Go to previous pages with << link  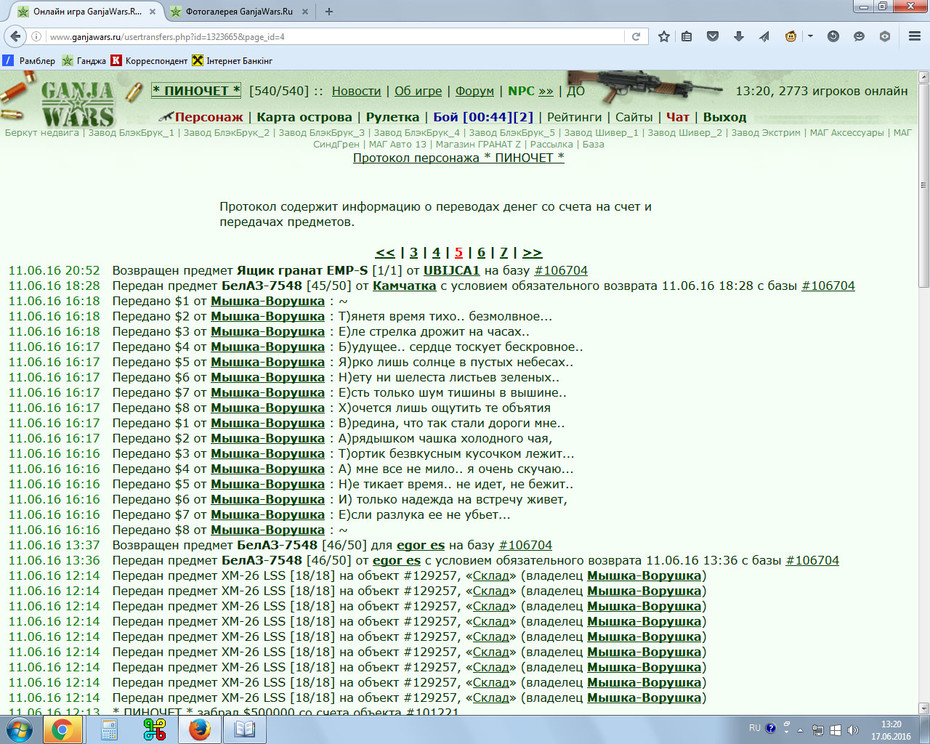pos(385,252)
